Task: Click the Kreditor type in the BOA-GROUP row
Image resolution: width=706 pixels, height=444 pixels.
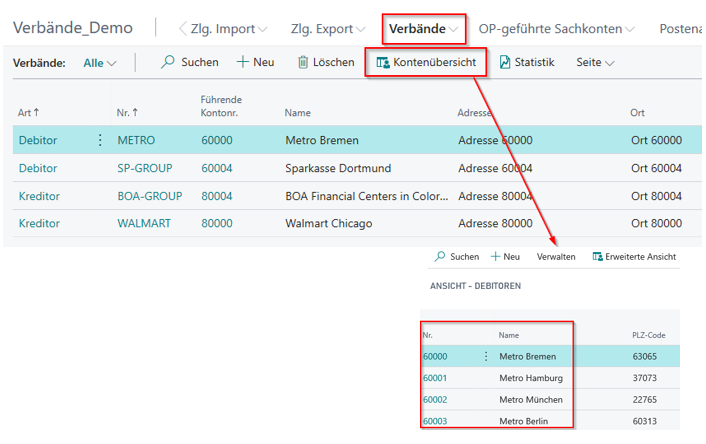Action: pyautogui.click(x=39, y=196)
